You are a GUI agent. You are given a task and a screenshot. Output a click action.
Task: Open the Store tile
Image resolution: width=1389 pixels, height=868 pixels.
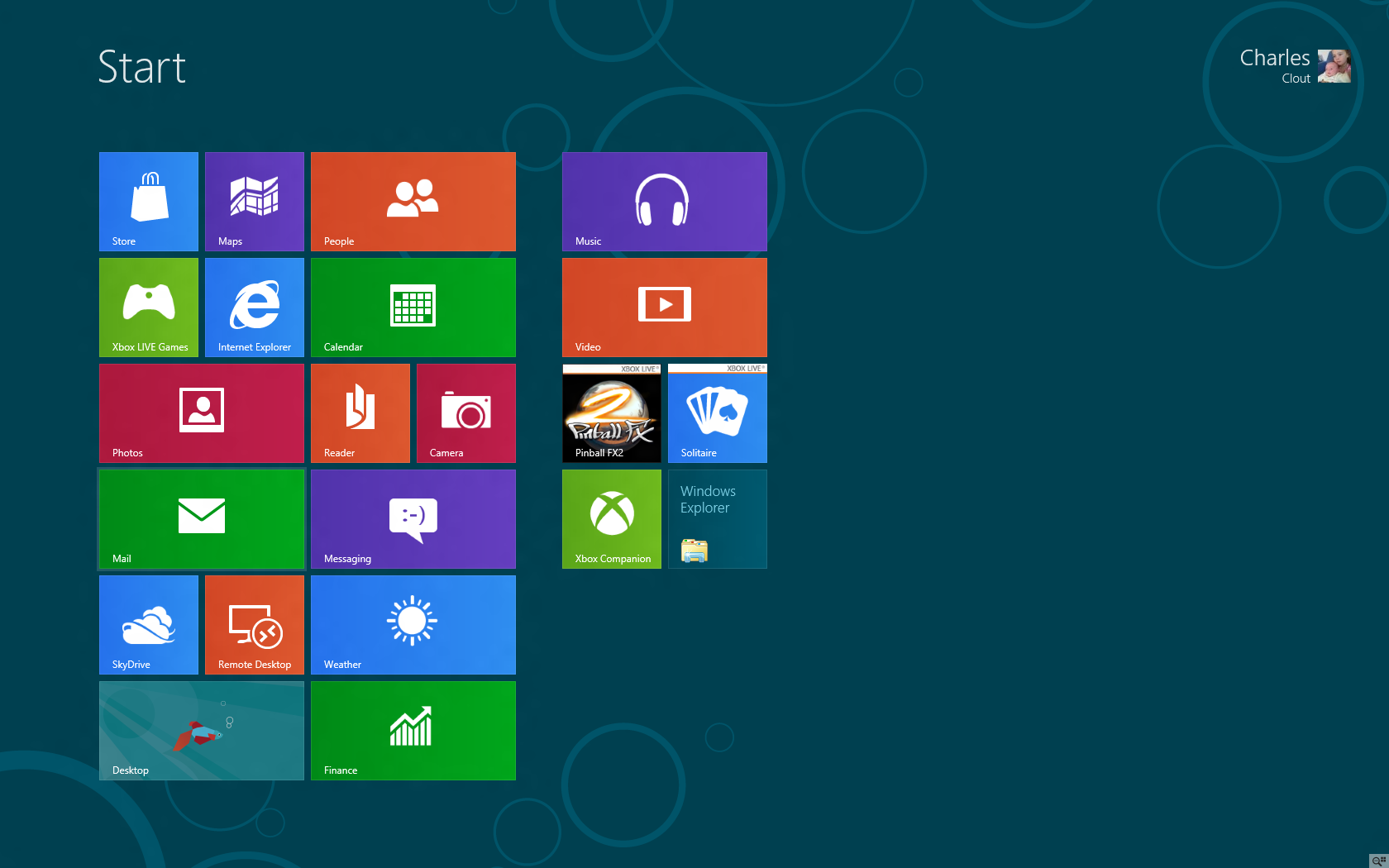coord(149,202)
